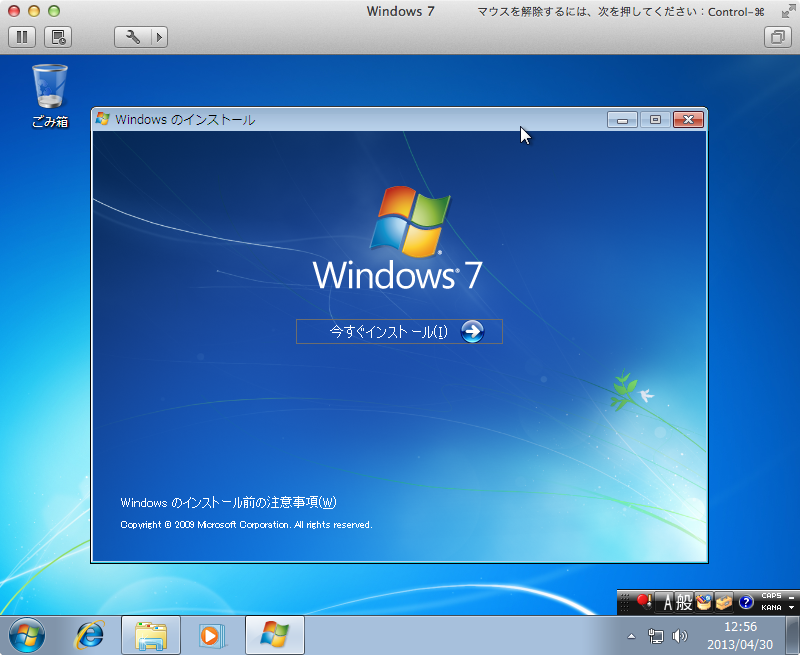Launch Internet Explorer from the taskbar
The image size is (800, 655).
[90, 635]
